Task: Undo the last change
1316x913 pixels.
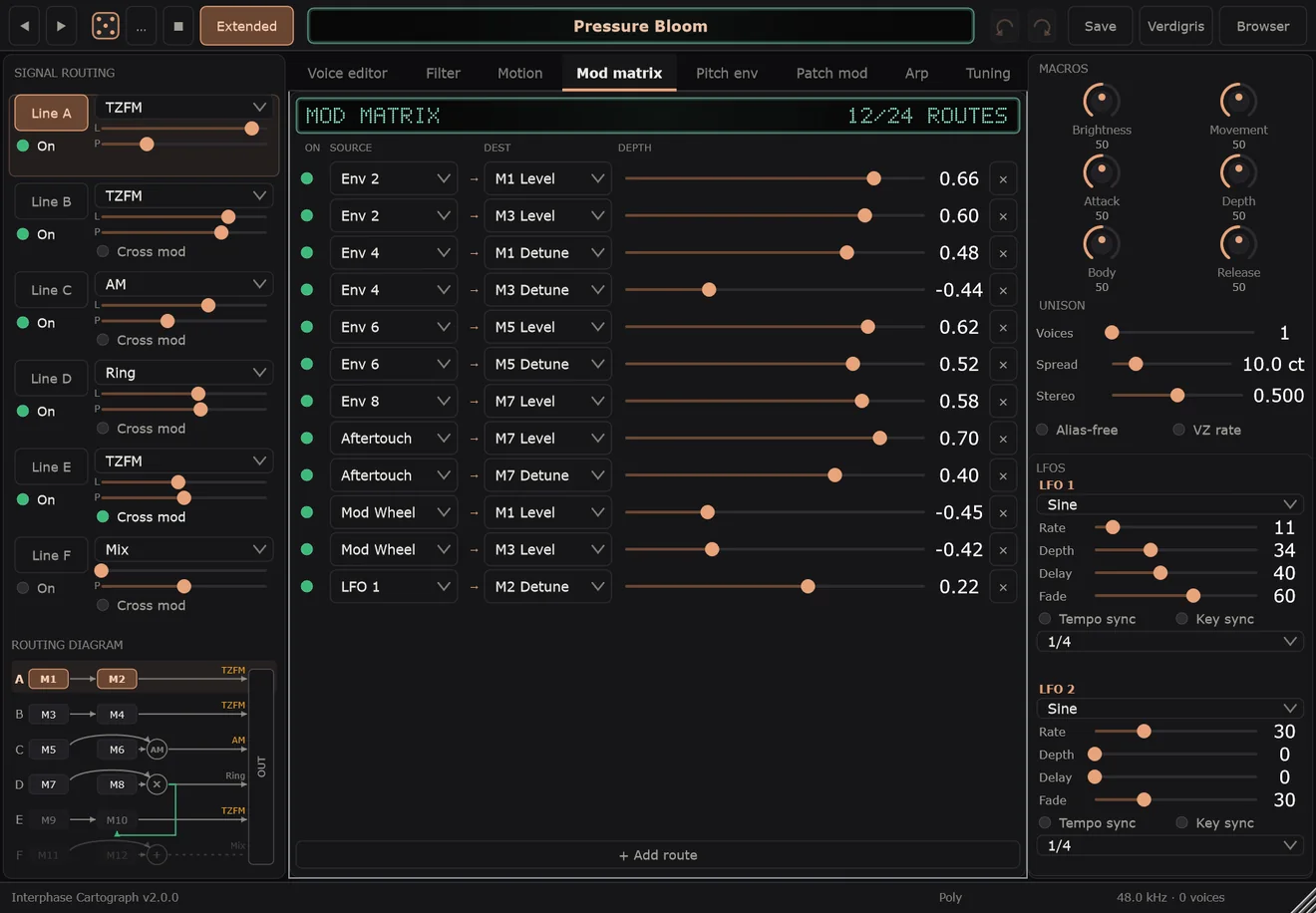Action: tap(1004, 26)
